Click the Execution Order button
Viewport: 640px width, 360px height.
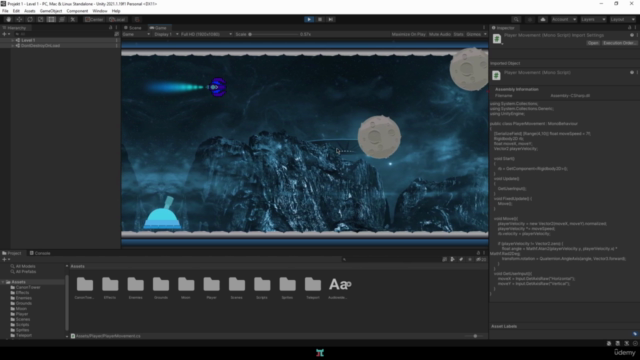[619, 43]
